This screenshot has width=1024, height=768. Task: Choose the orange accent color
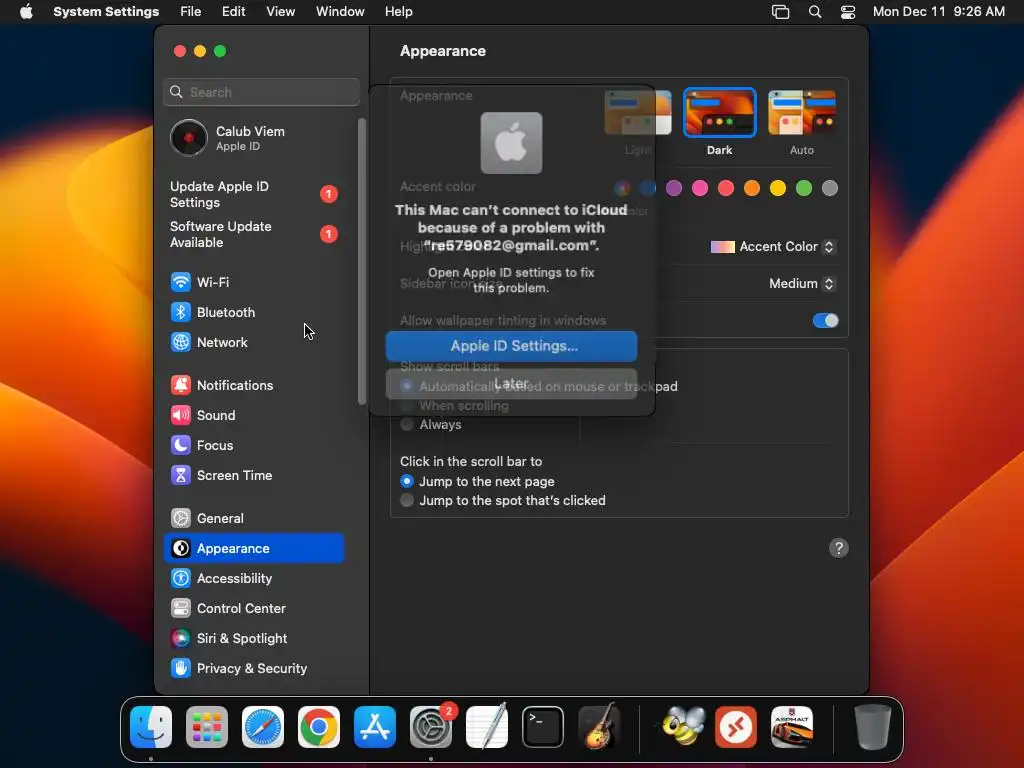tap(752, 189)
